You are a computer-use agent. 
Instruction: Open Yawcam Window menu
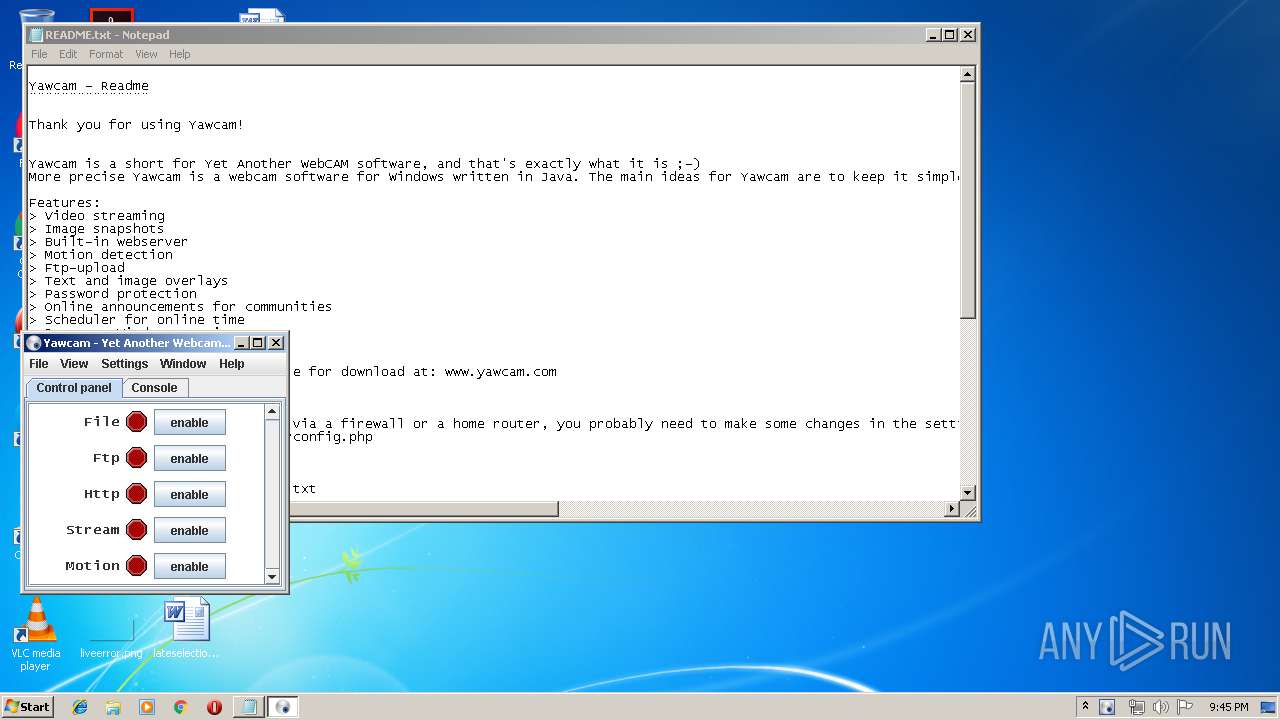pos(183,364)
